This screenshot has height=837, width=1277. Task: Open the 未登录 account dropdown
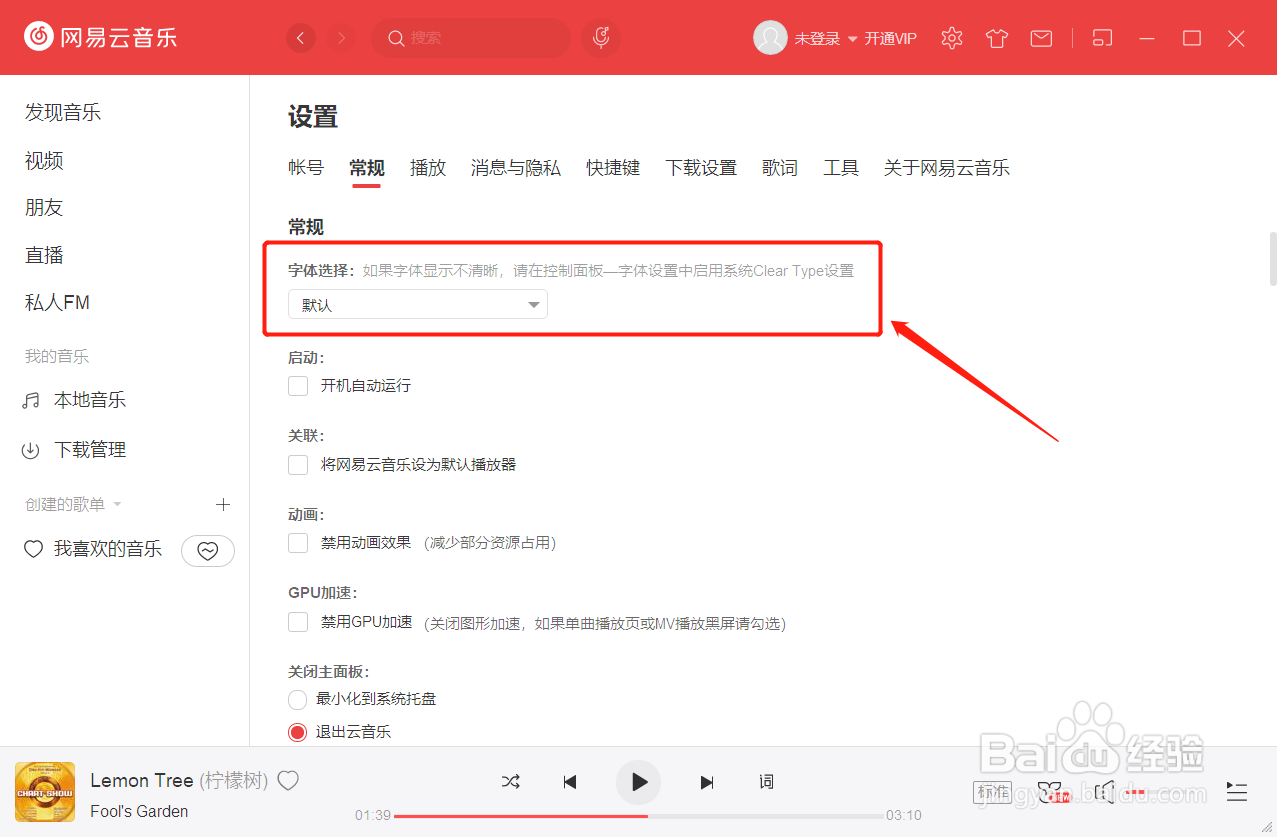[x=826, y=39]
